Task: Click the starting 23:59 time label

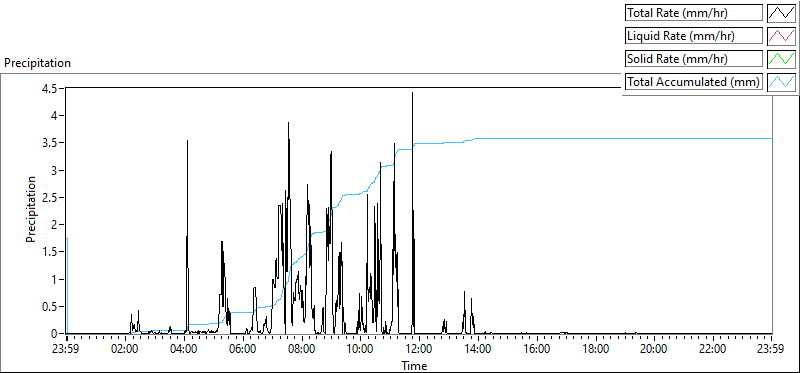Action: click(x=67, y=350)
